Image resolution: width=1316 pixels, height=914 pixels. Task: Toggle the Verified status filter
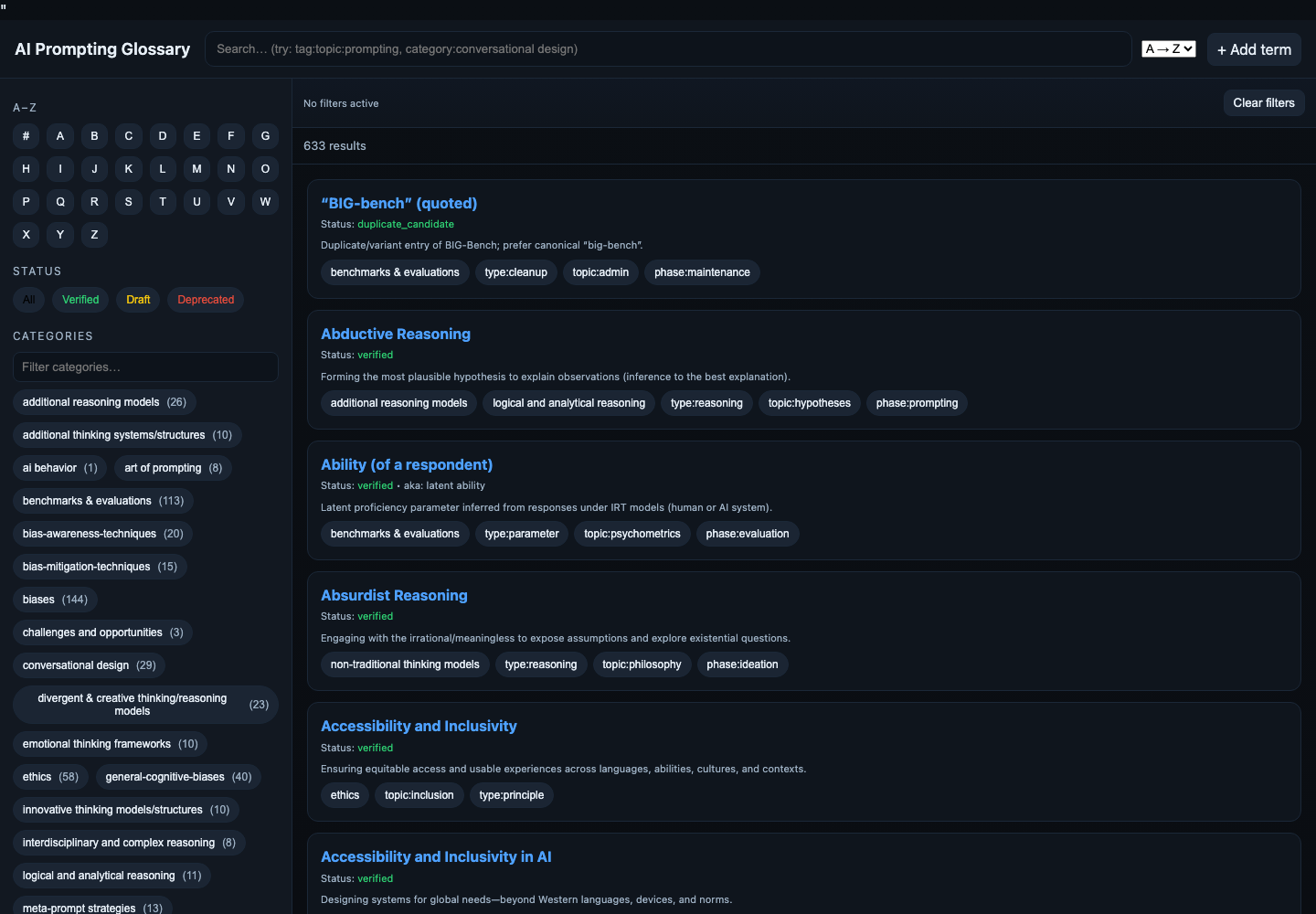coord(80,300)
